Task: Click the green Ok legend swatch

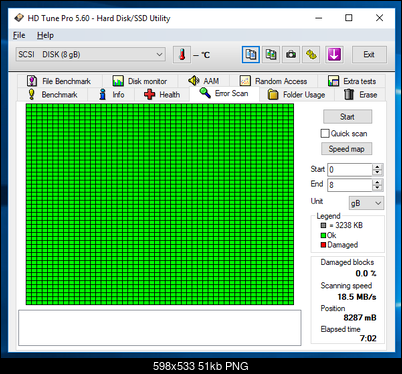Action: point(323,235)
